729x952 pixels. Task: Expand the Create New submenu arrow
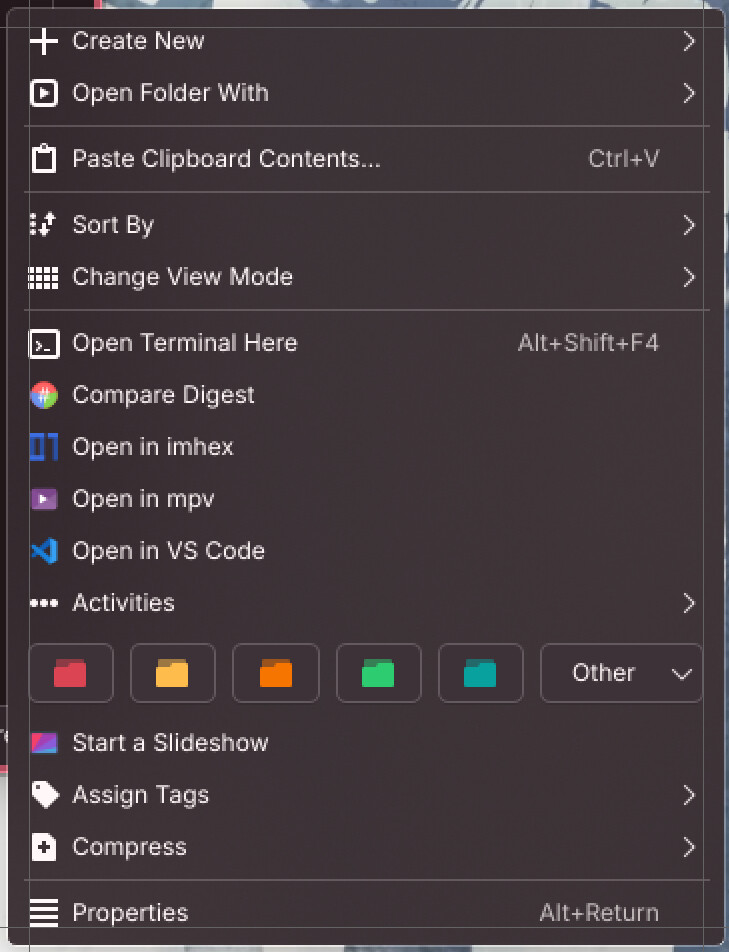click(688, 41)
